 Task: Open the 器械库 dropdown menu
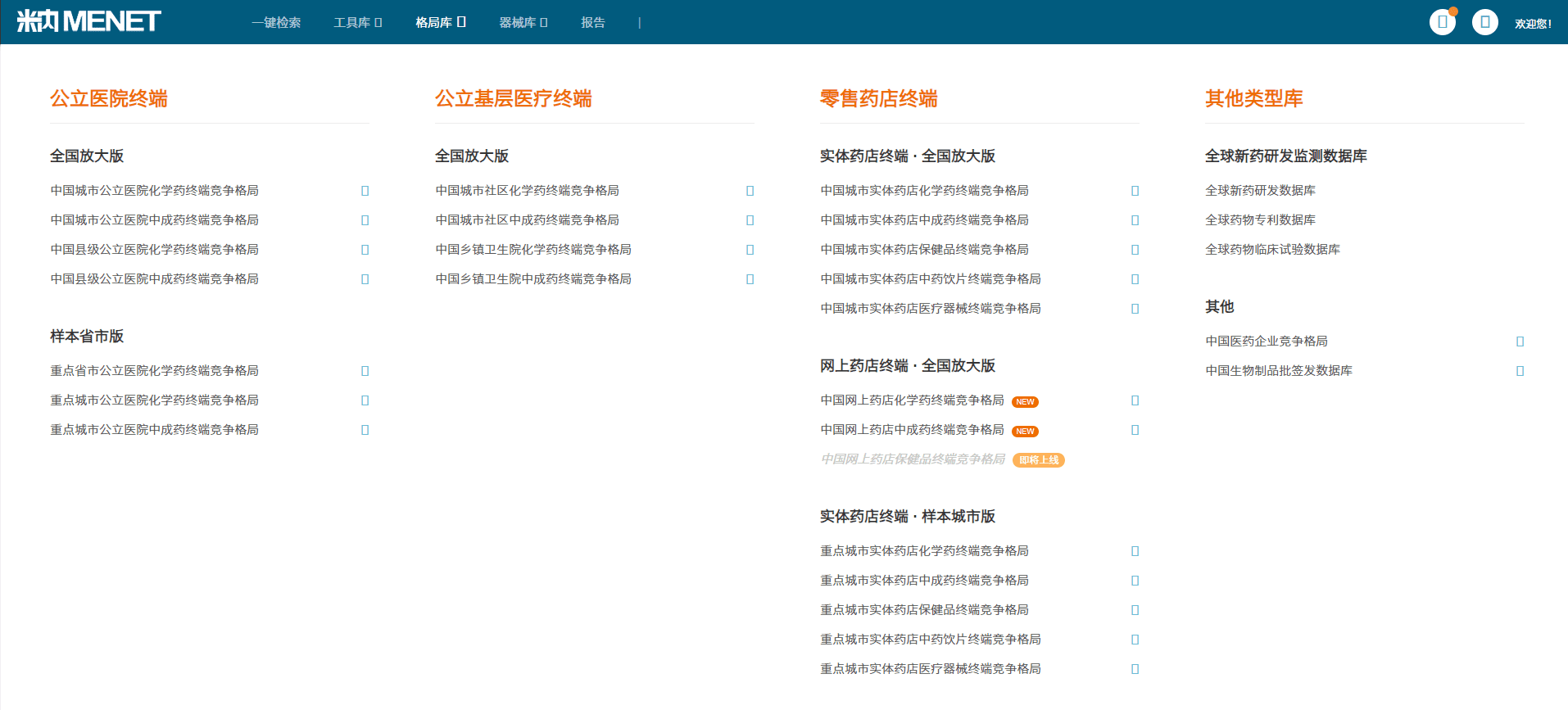[523, 22]
